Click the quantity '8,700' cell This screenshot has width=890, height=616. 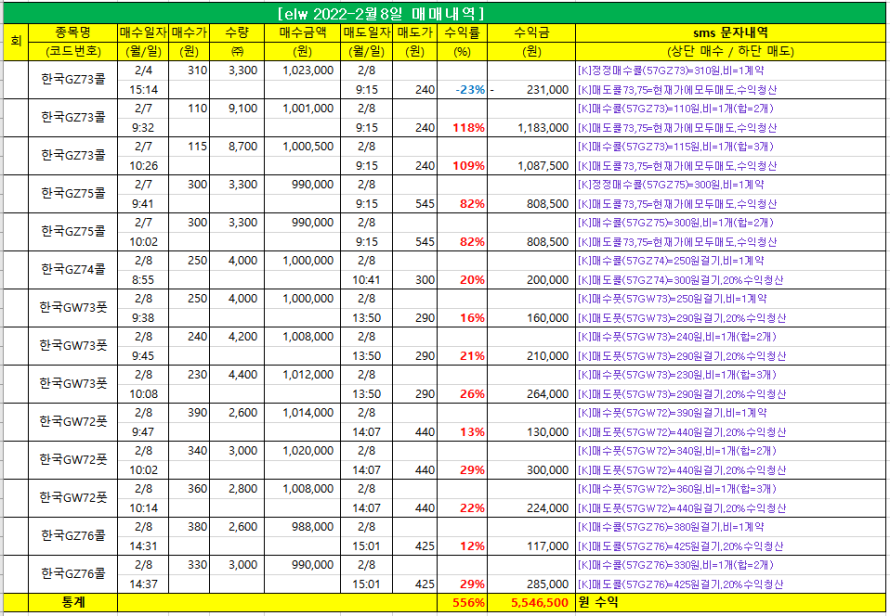[x=237, y=146]
